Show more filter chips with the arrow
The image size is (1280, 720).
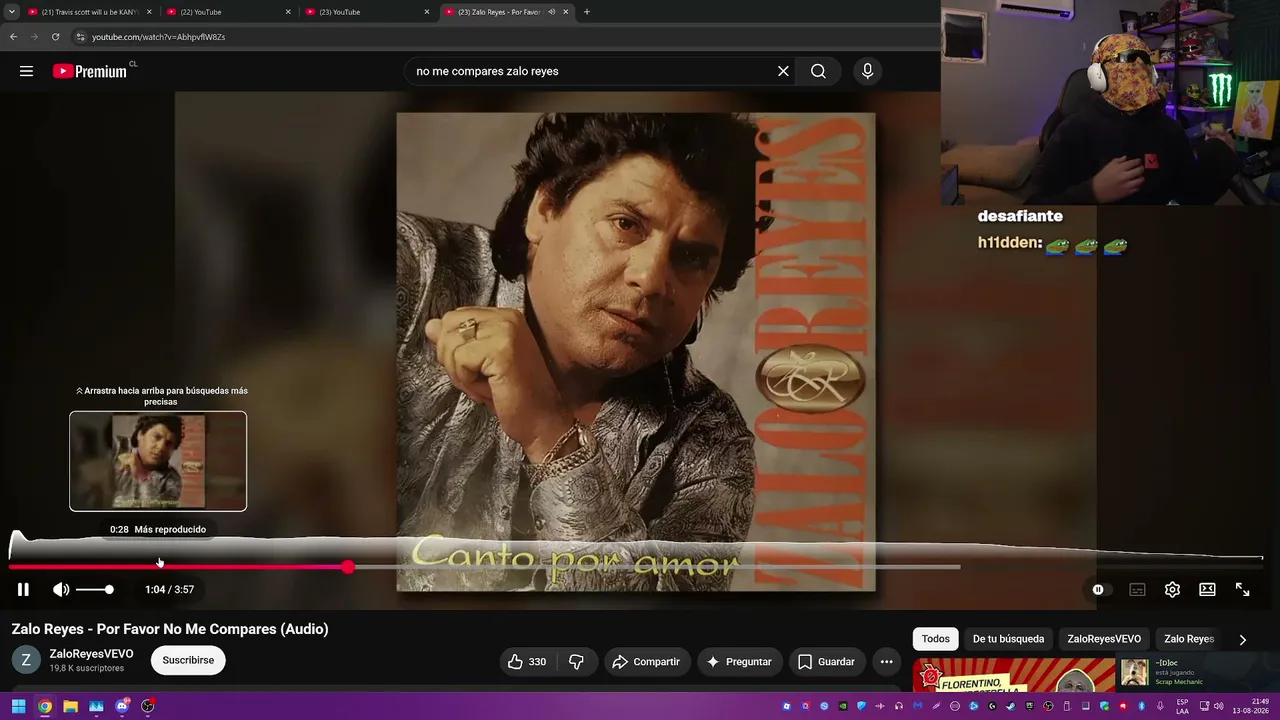point(1243,640)
